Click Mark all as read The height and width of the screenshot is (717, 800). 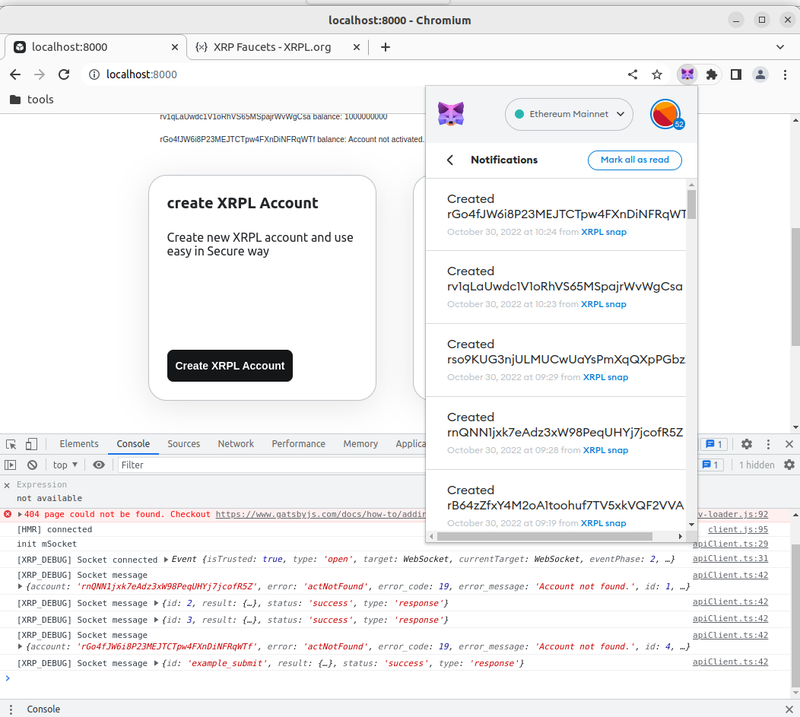[x=635, y=160]
